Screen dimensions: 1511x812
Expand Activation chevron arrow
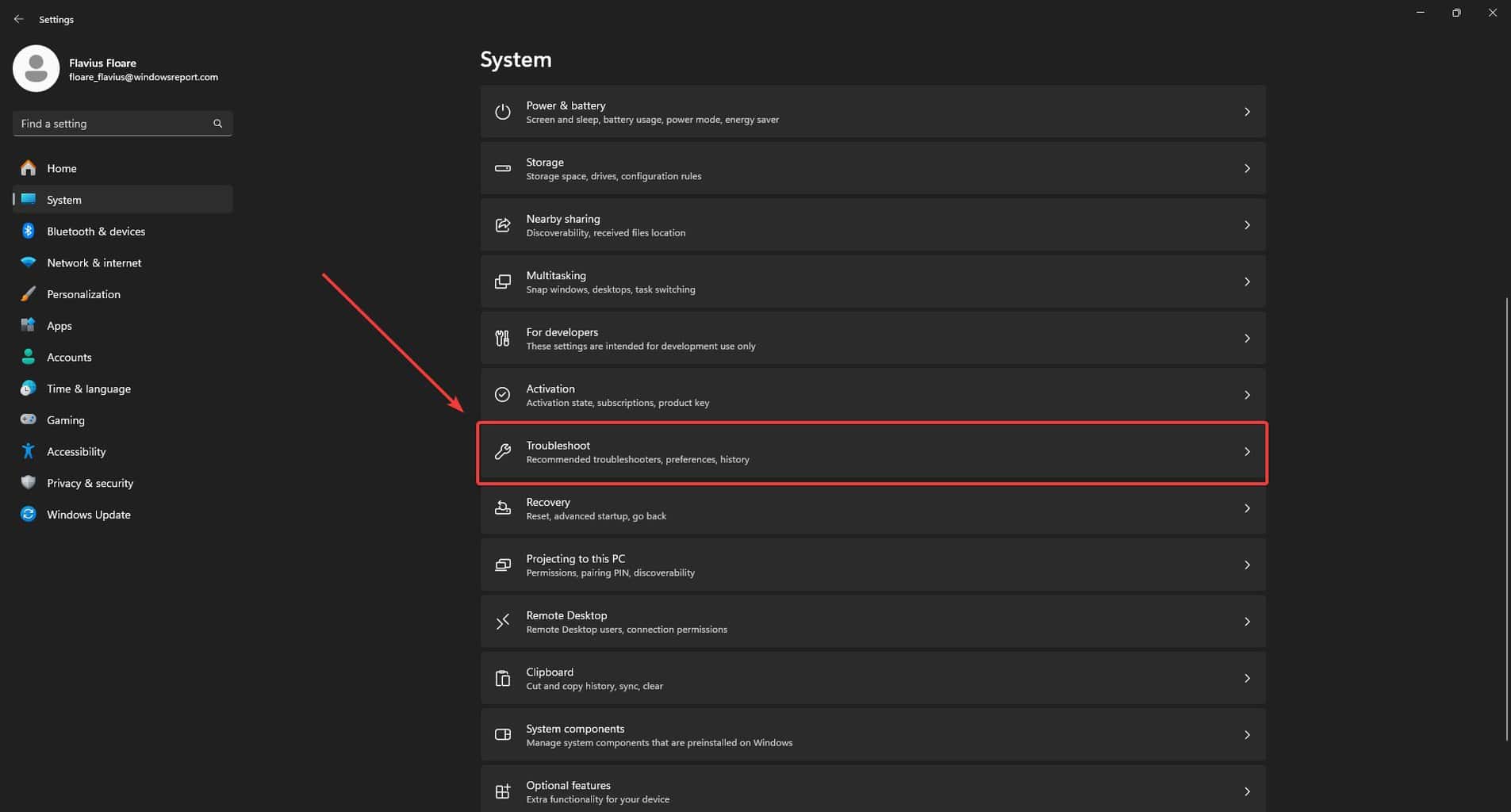click(1247, 395)
